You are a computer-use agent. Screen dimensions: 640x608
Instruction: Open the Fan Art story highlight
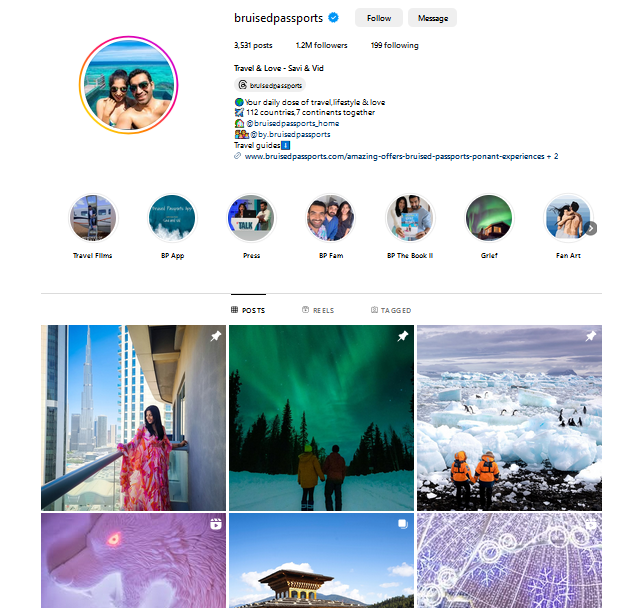pyautogui.click(x=568, y=218)
